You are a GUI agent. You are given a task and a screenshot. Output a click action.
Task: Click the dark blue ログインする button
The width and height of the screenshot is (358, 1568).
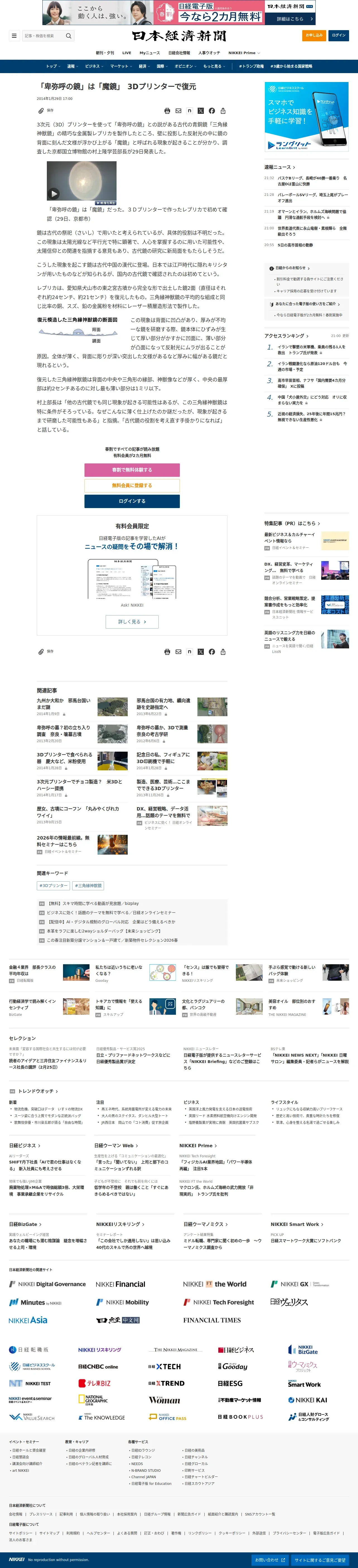pyautogui.click(x=132, y=501)
